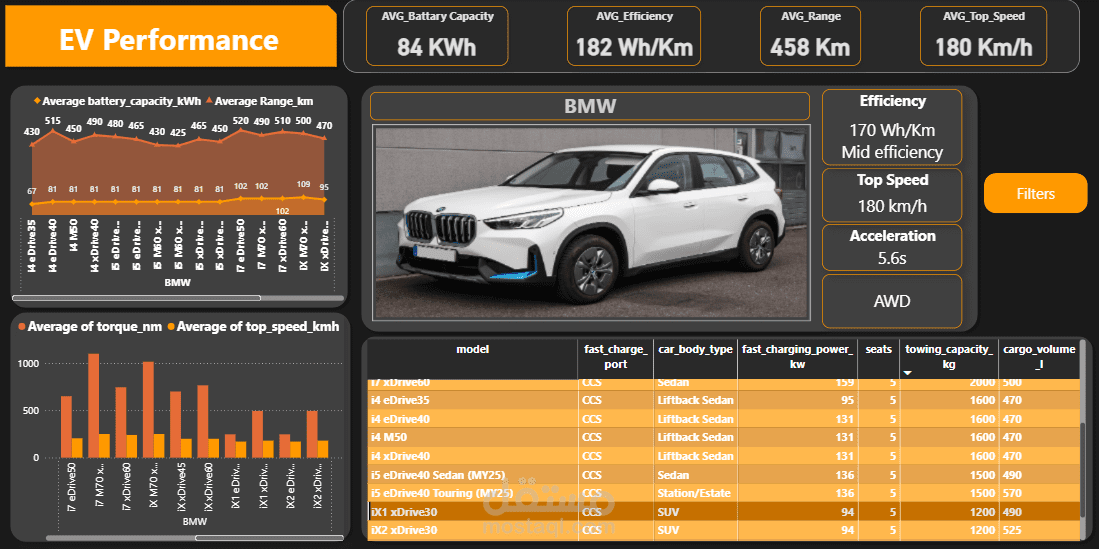Click the AWD drivetrain card
The image size is (1099, 549).
892,301
